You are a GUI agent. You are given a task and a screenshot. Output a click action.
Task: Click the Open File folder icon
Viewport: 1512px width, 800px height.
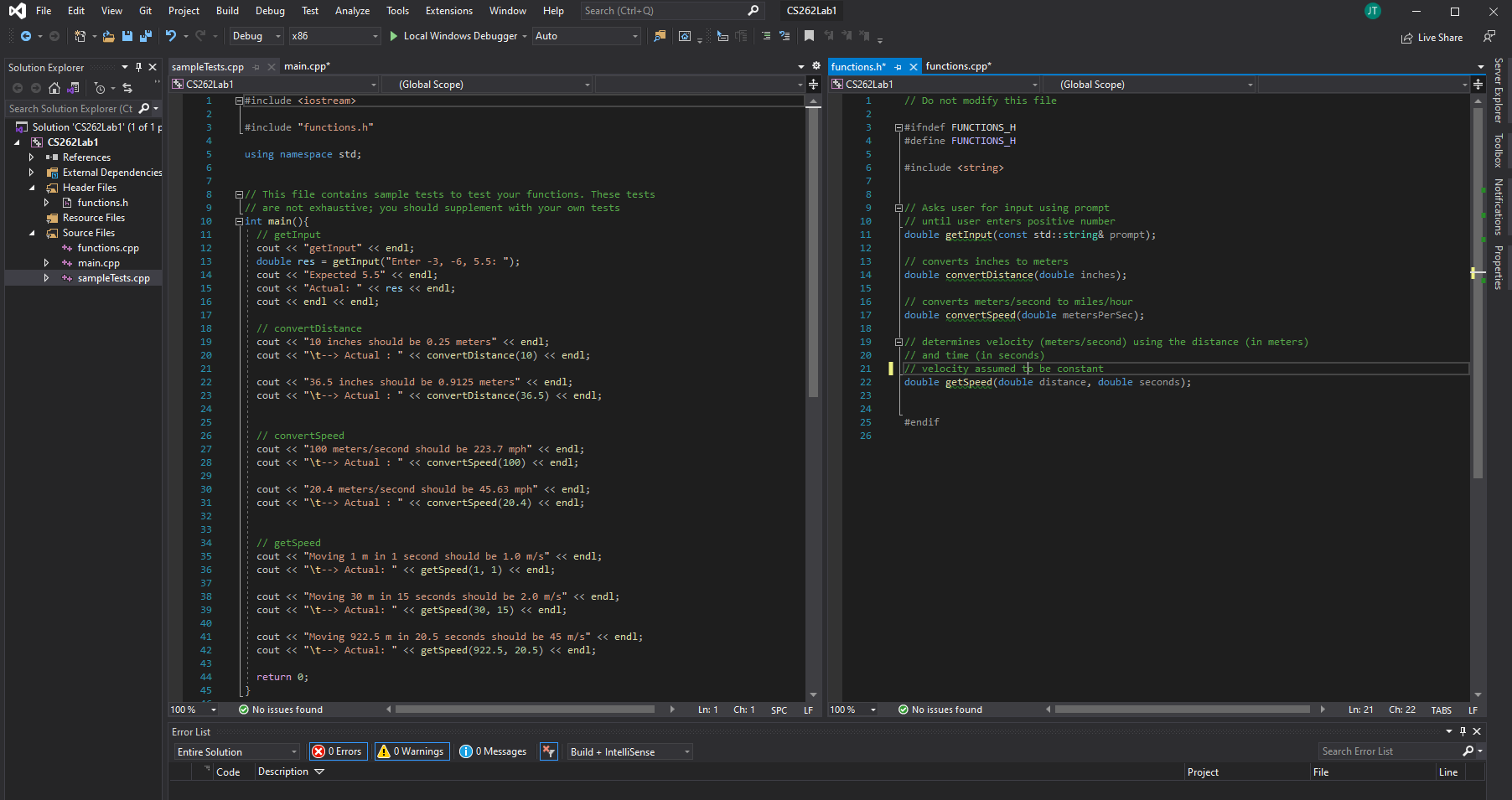(109, 36)
